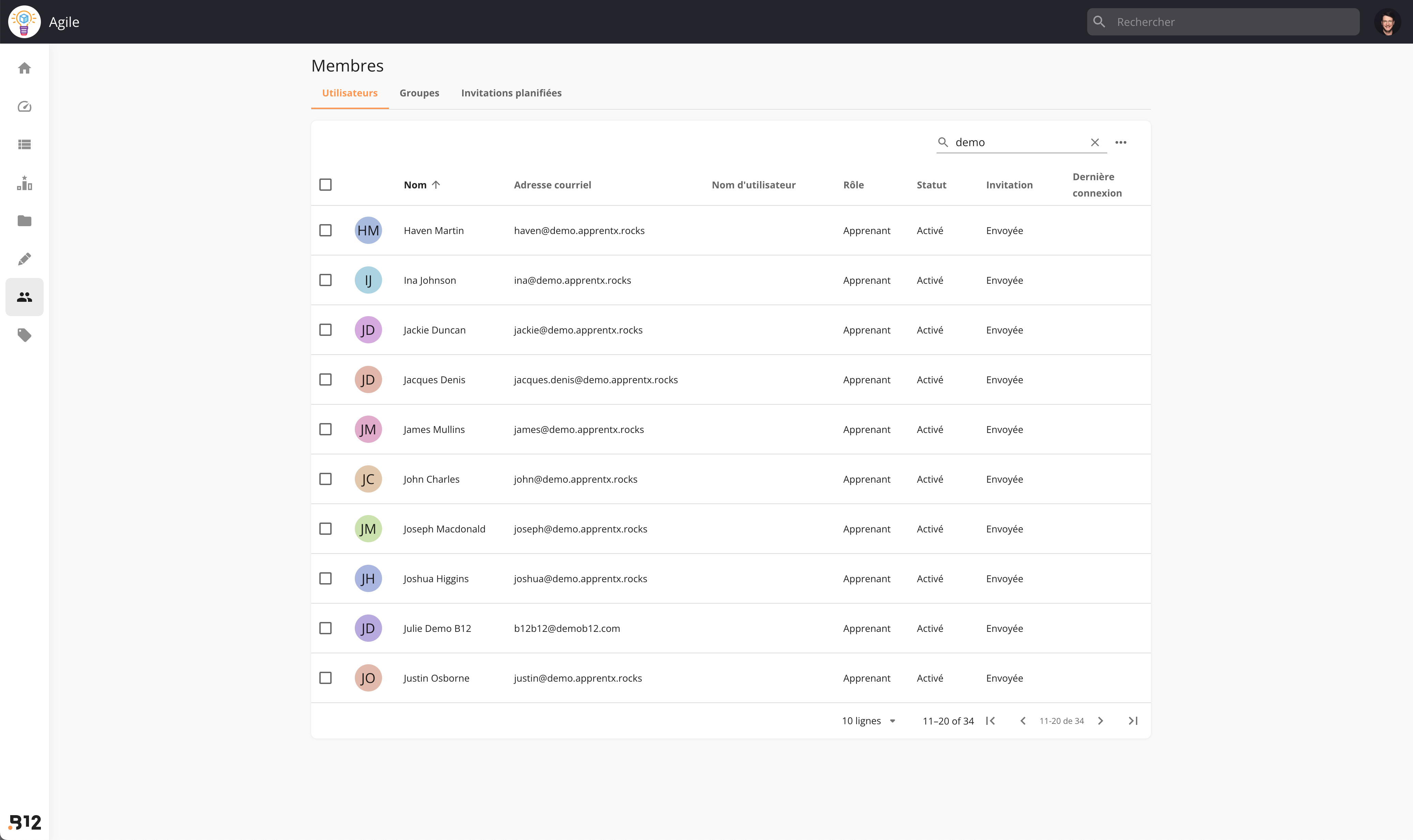
Task: Open the three-dot more options menu
Action: 1121,143
